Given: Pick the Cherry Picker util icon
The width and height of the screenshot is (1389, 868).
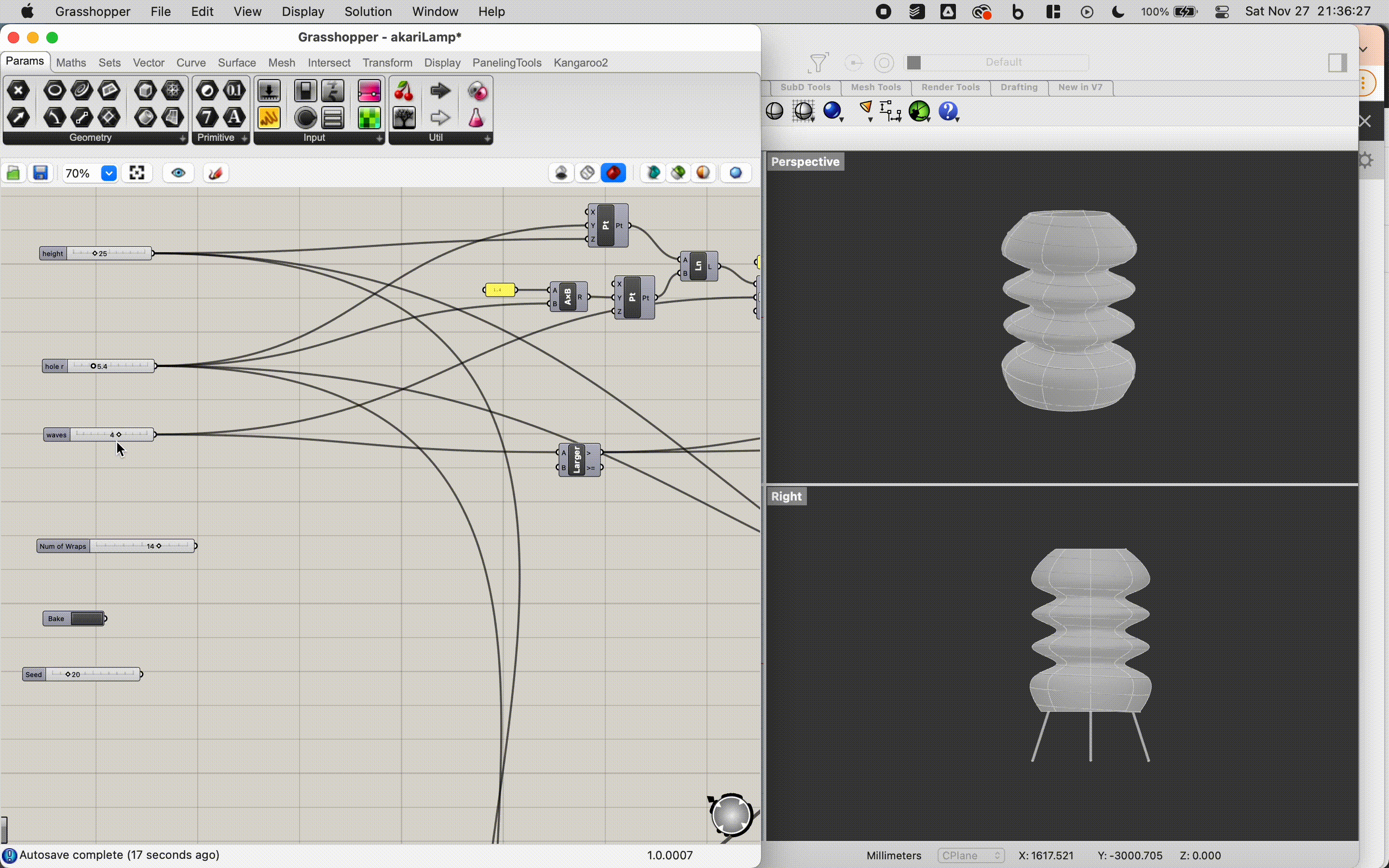Looking at the screenshot, I should tap(404, 91).
